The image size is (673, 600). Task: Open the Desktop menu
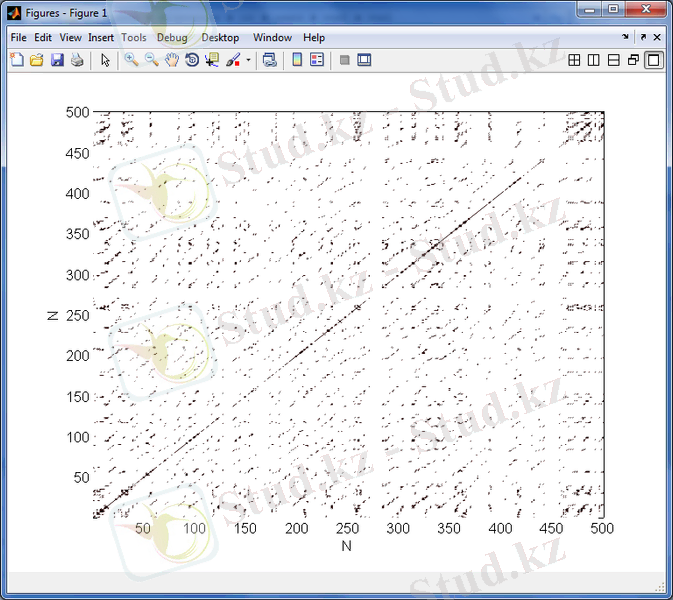tap(220, 38)
